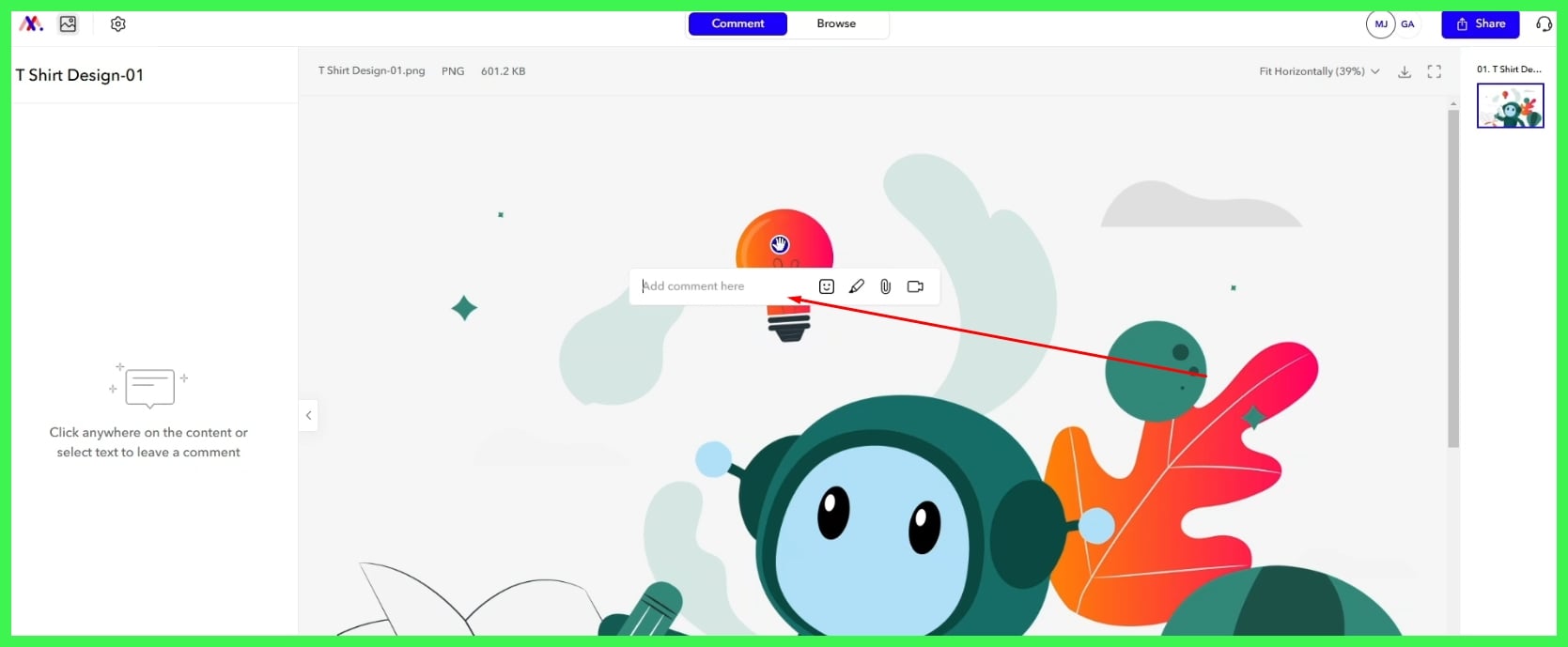Enter fullscreen view mode
Image resolution: width=1568 pixels, height=647 pixels.
[1434, 71]
